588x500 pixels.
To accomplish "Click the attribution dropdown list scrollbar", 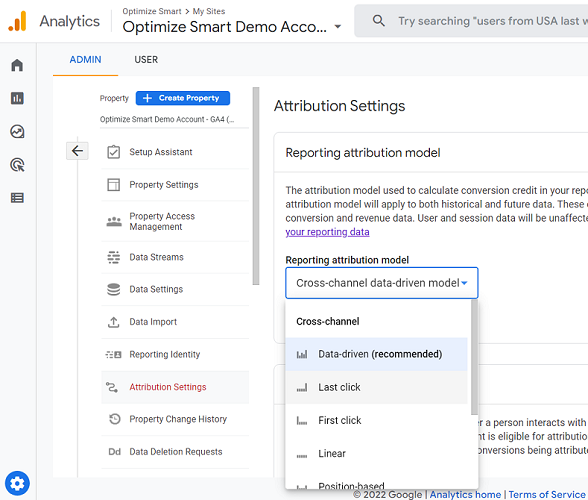I will (x=474, y=357).
